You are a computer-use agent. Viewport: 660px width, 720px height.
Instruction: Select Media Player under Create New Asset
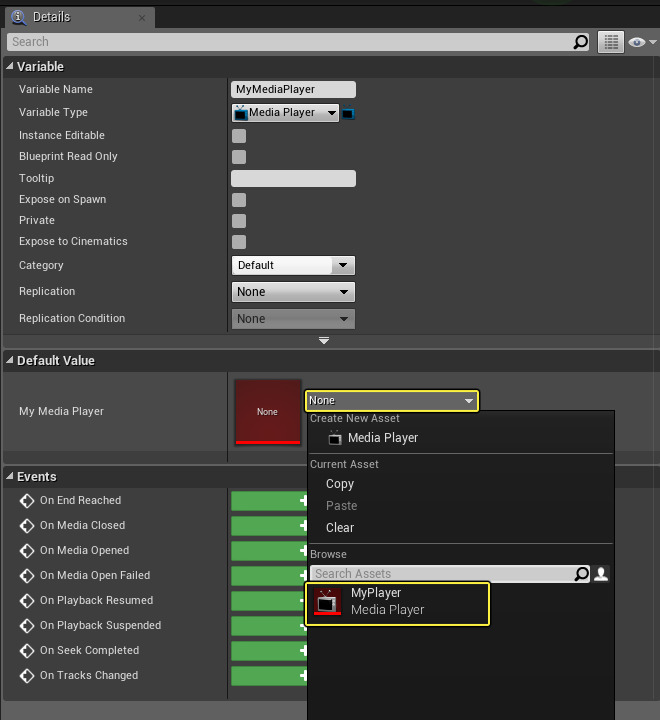coord(382,438)
